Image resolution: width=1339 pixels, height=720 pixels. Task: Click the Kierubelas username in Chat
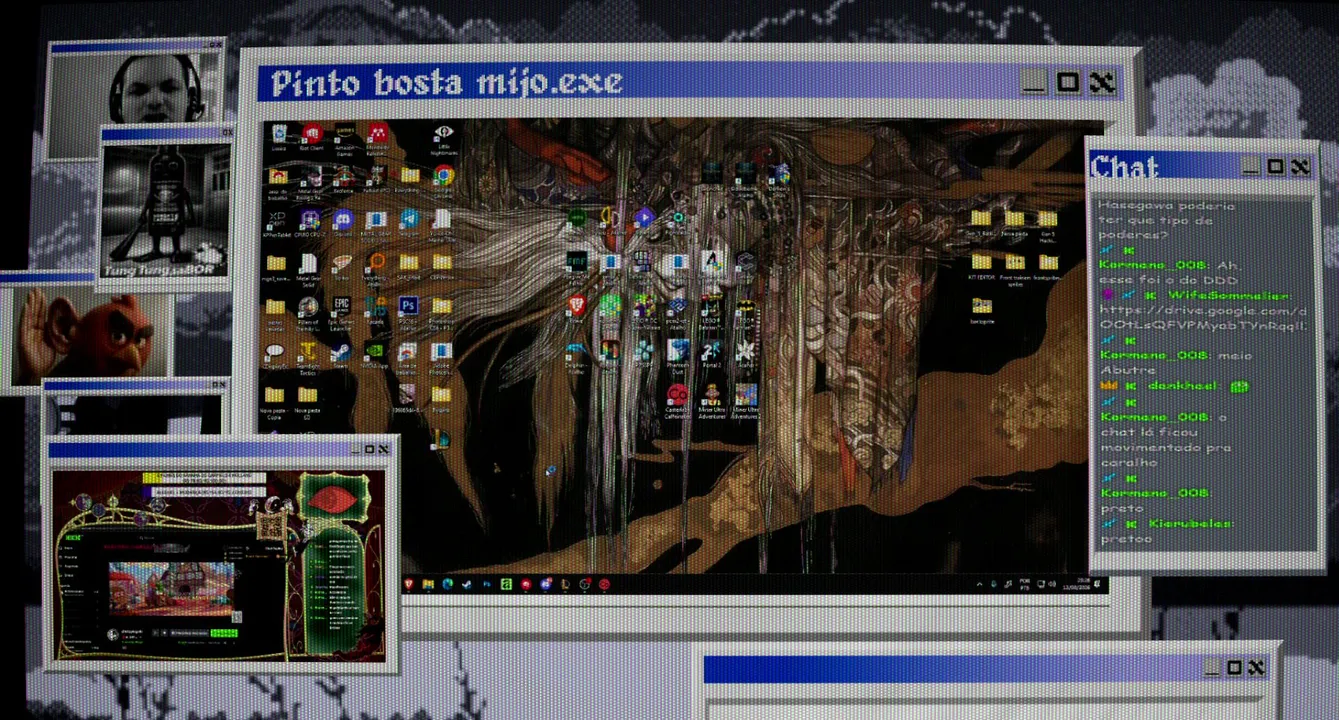point(1192,523)
